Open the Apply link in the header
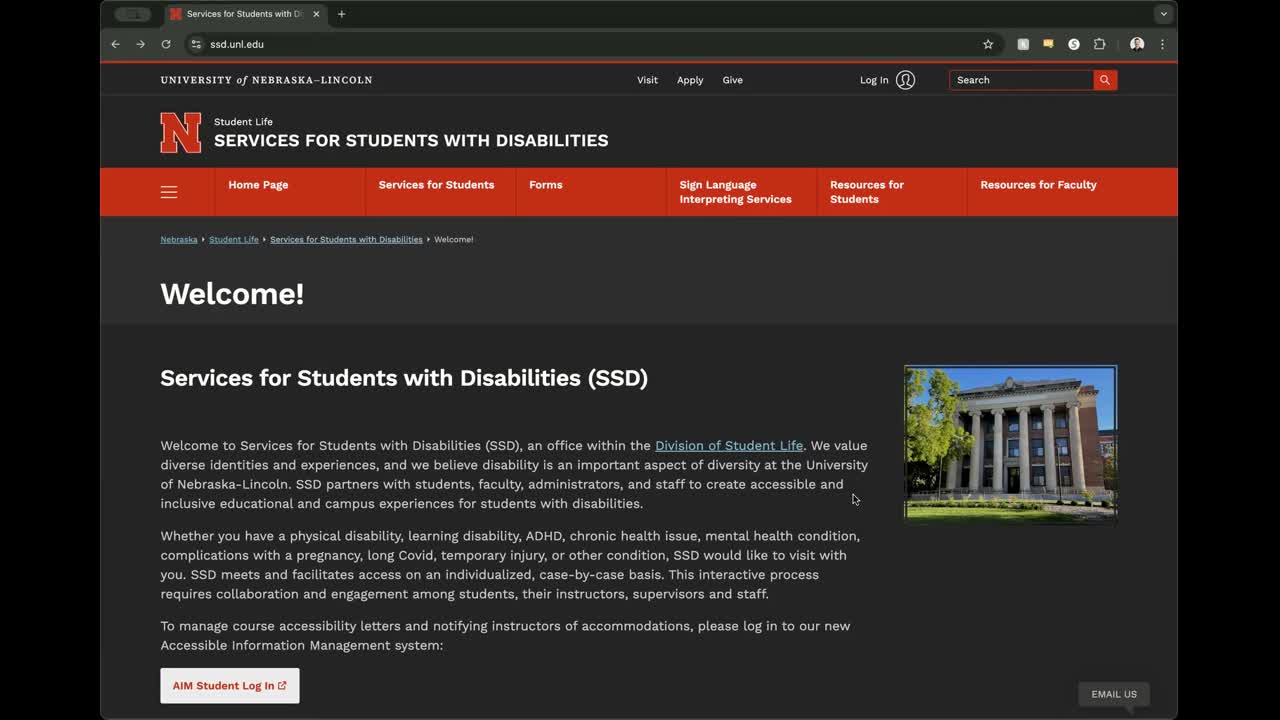 click(x=690, y=80)
